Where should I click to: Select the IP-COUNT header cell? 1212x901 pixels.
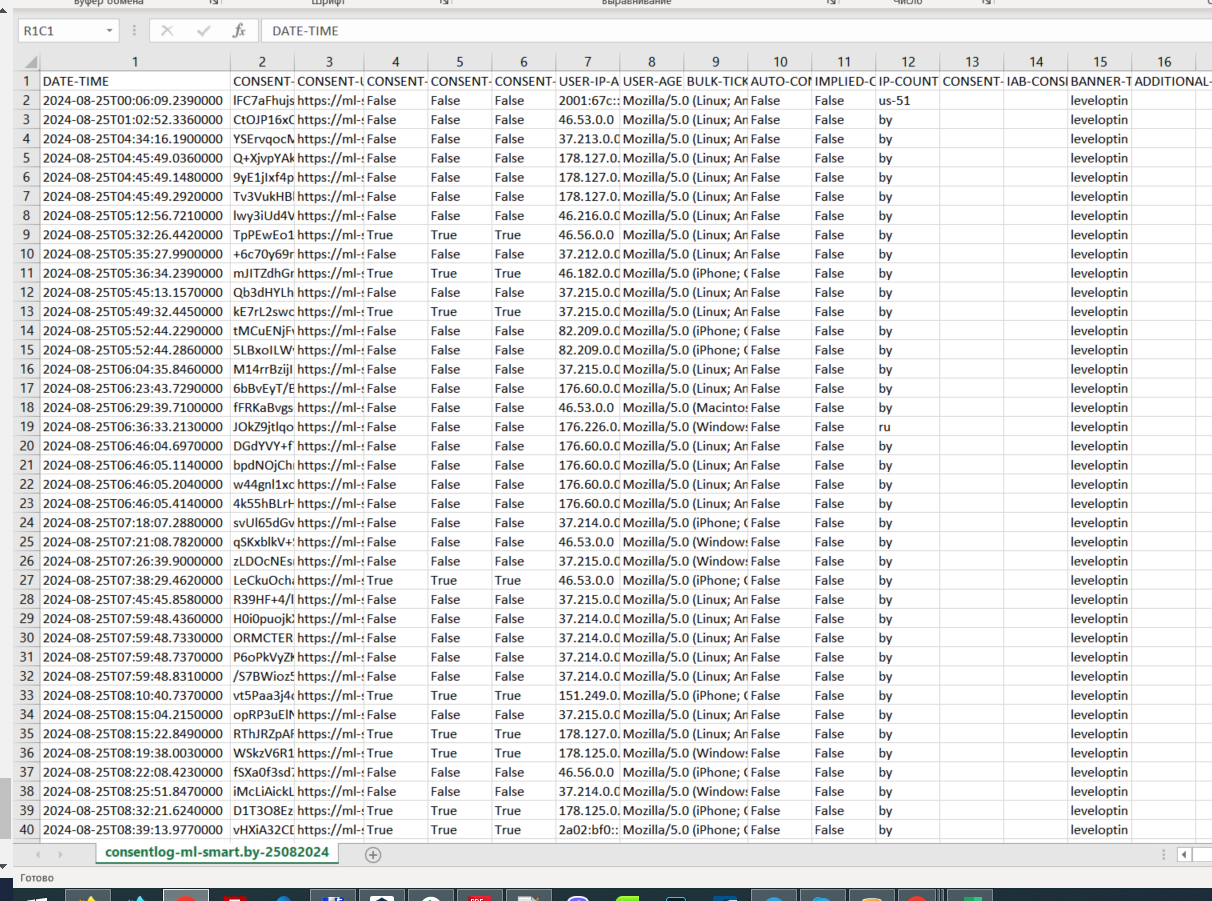[x=907, y=81]
